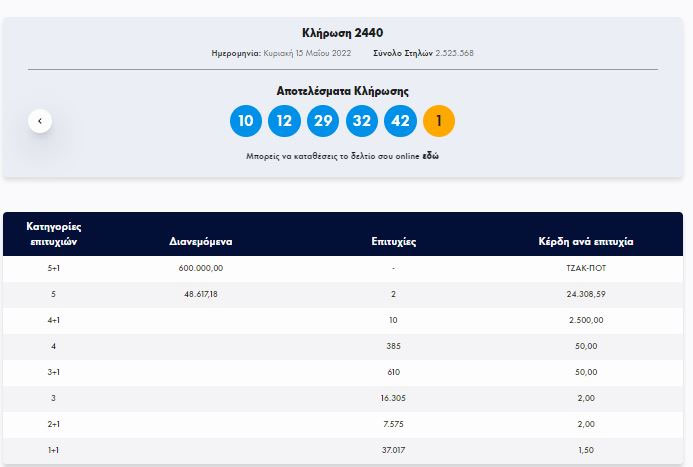Screen dimensions: 693x467
Task: Open the online ticket link 'εδώ'
Action: click(x=431, y=157)
